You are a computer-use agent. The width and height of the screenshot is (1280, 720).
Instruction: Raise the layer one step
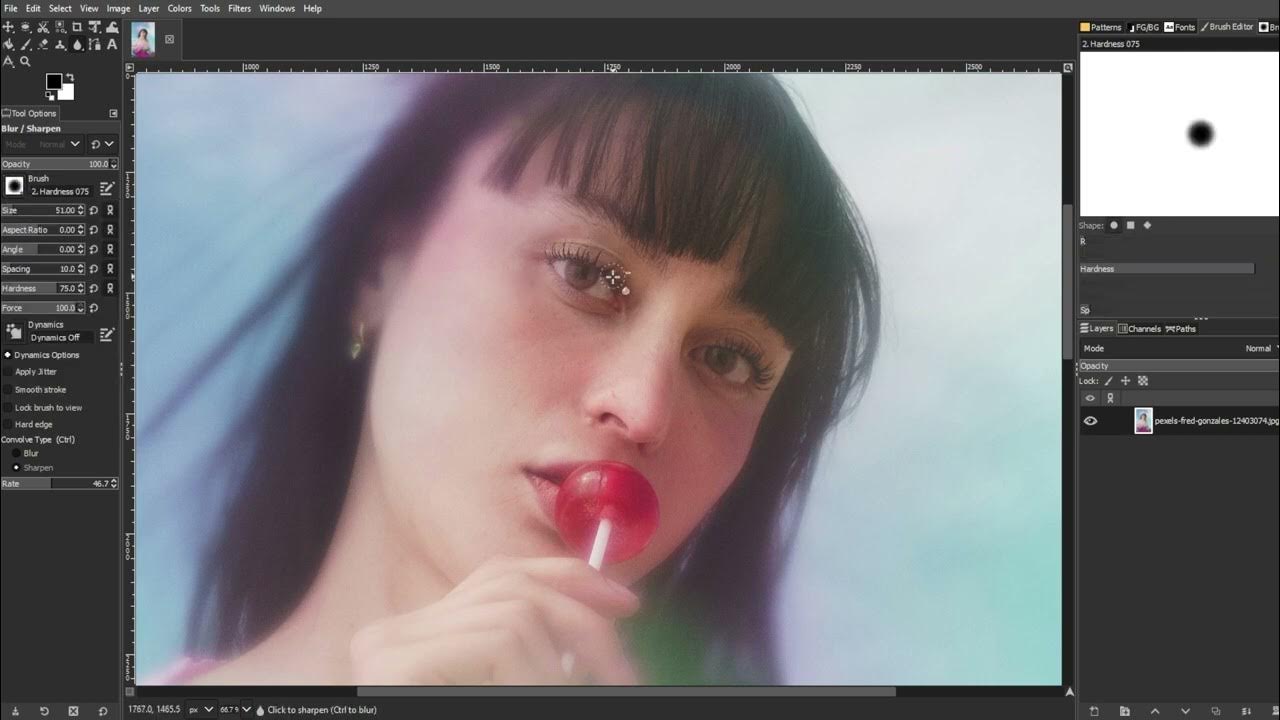[x=1155, y=711]
